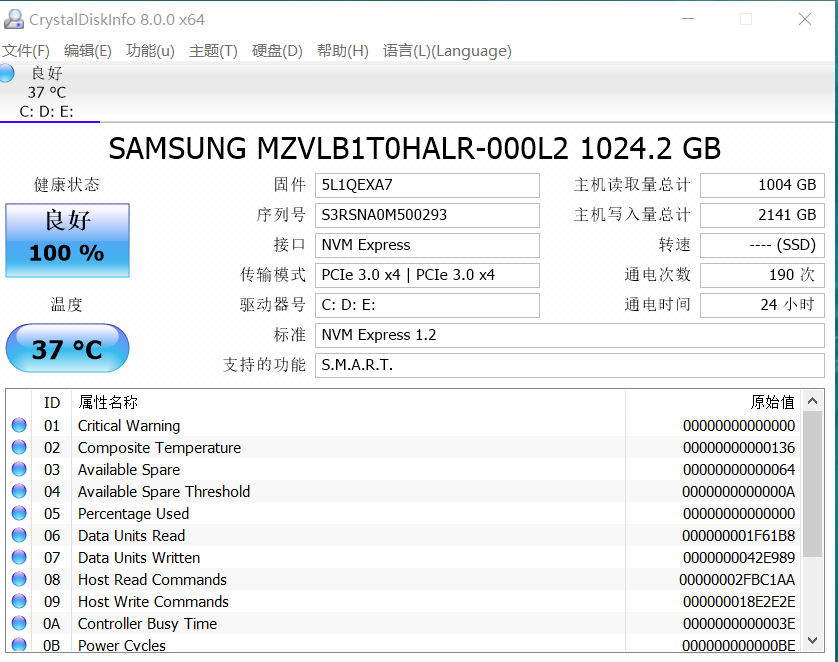Image resolution: width=838 pixels, height=662 pixels.
Task: Open the 功能(u) menu
Action: click(150, 51)
